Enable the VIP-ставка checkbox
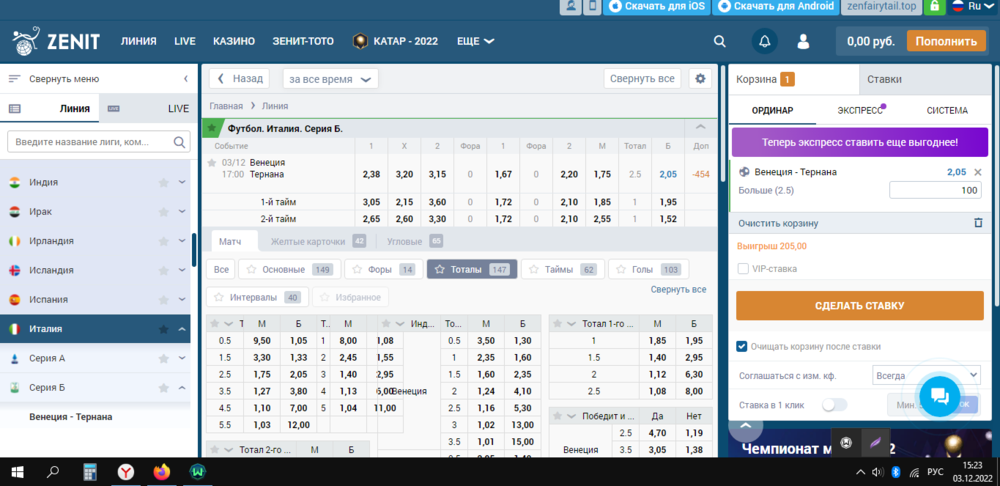This screenshot has height=486, width=1000. click(743, 269)
